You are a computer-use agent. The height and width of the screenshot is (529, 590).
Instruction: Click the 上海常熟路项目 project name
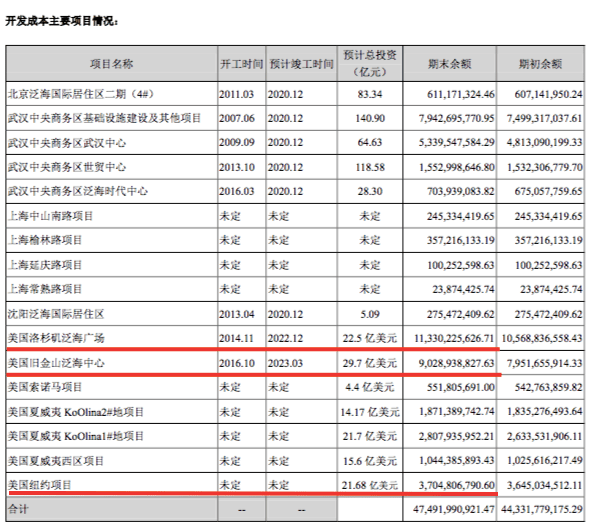coord(45,289)
